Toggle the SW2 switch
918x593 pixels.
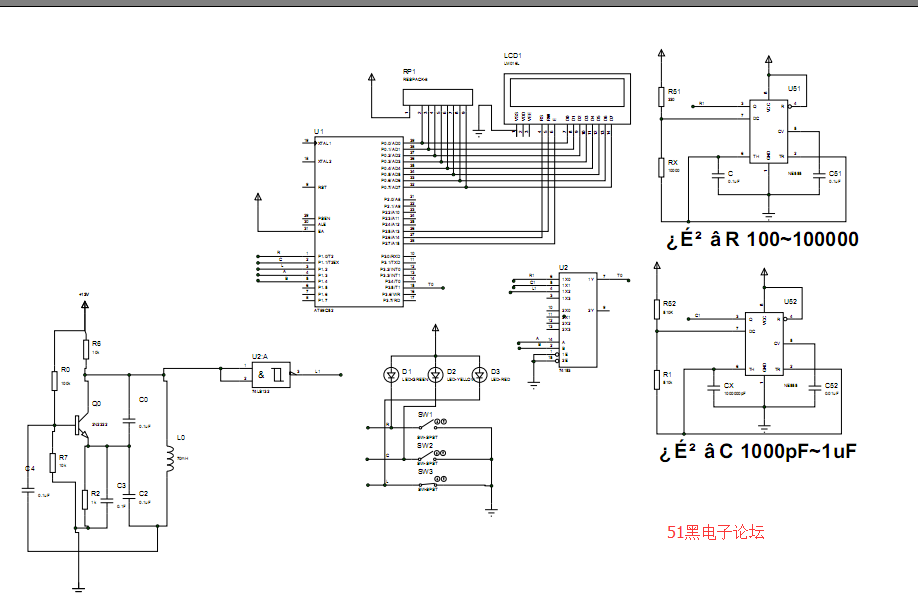427,455
